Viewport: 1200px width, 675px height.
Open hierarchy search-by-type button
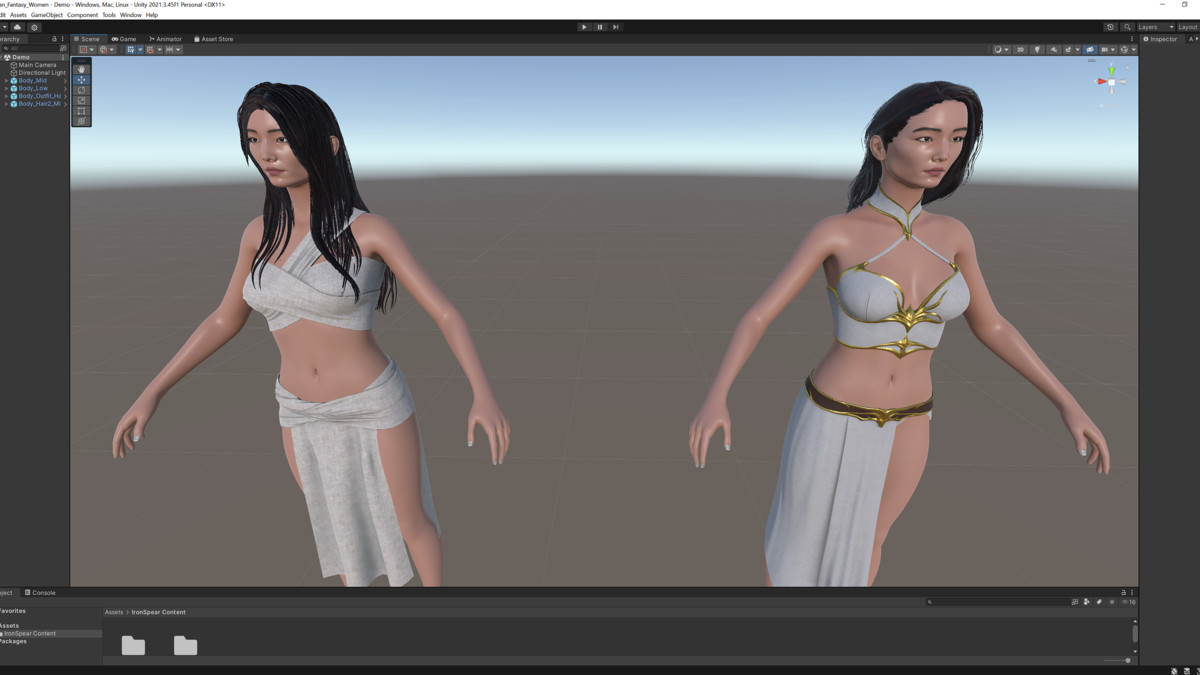(63, 48)
